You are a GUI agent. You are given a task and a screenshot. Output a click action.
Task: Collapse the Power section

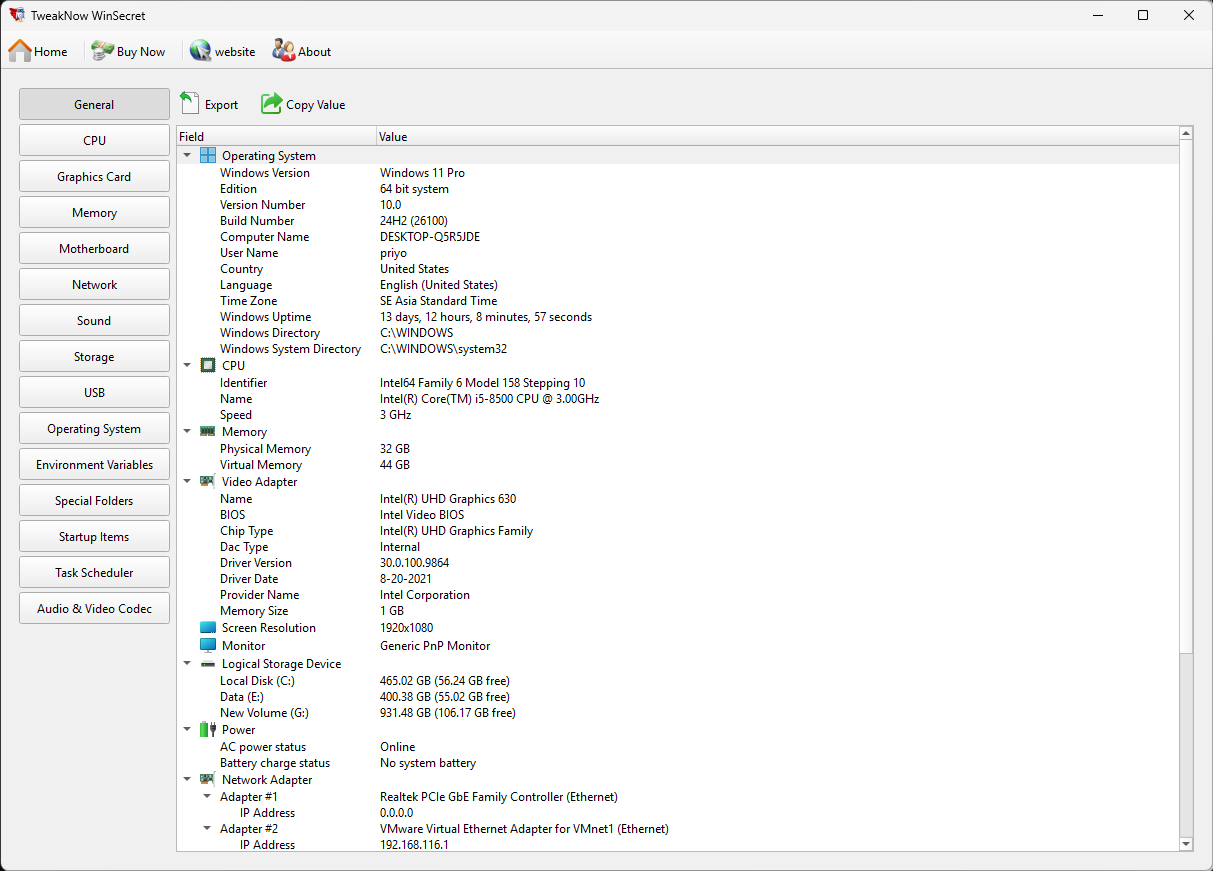point(187,729)
